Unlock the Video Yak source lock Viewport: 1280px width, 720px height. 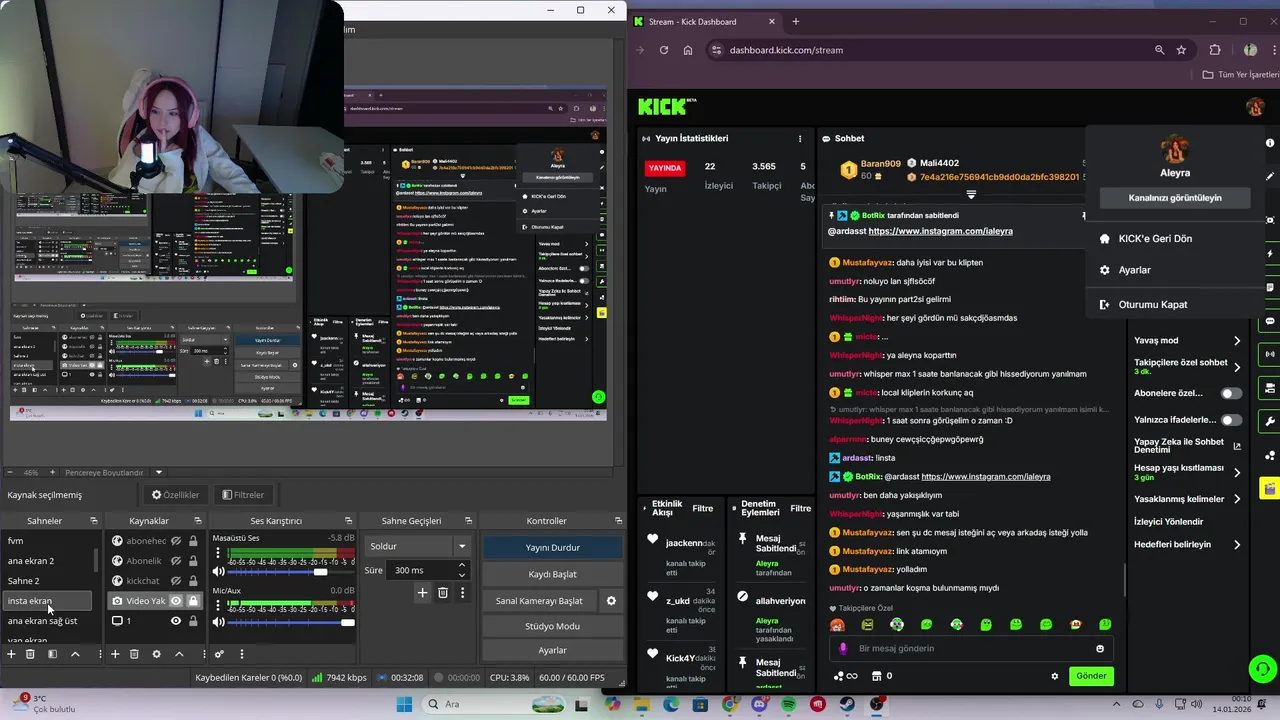[193, 601]
